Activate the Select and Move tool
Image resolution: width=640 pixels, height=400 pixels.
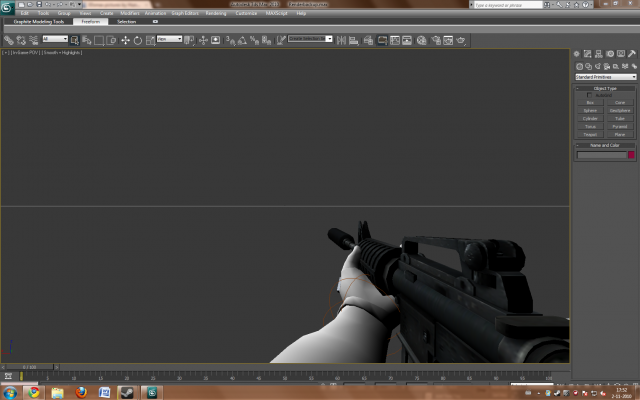125,40
